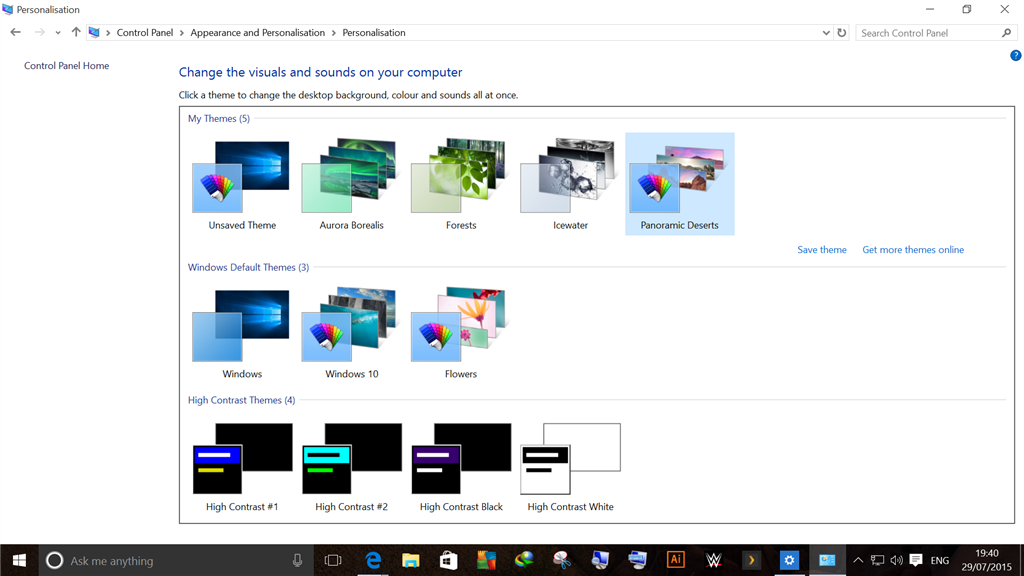This screenshot has height=576, width=1024.
Task: Go to Control Panel Home
Action: coord(67,65)
